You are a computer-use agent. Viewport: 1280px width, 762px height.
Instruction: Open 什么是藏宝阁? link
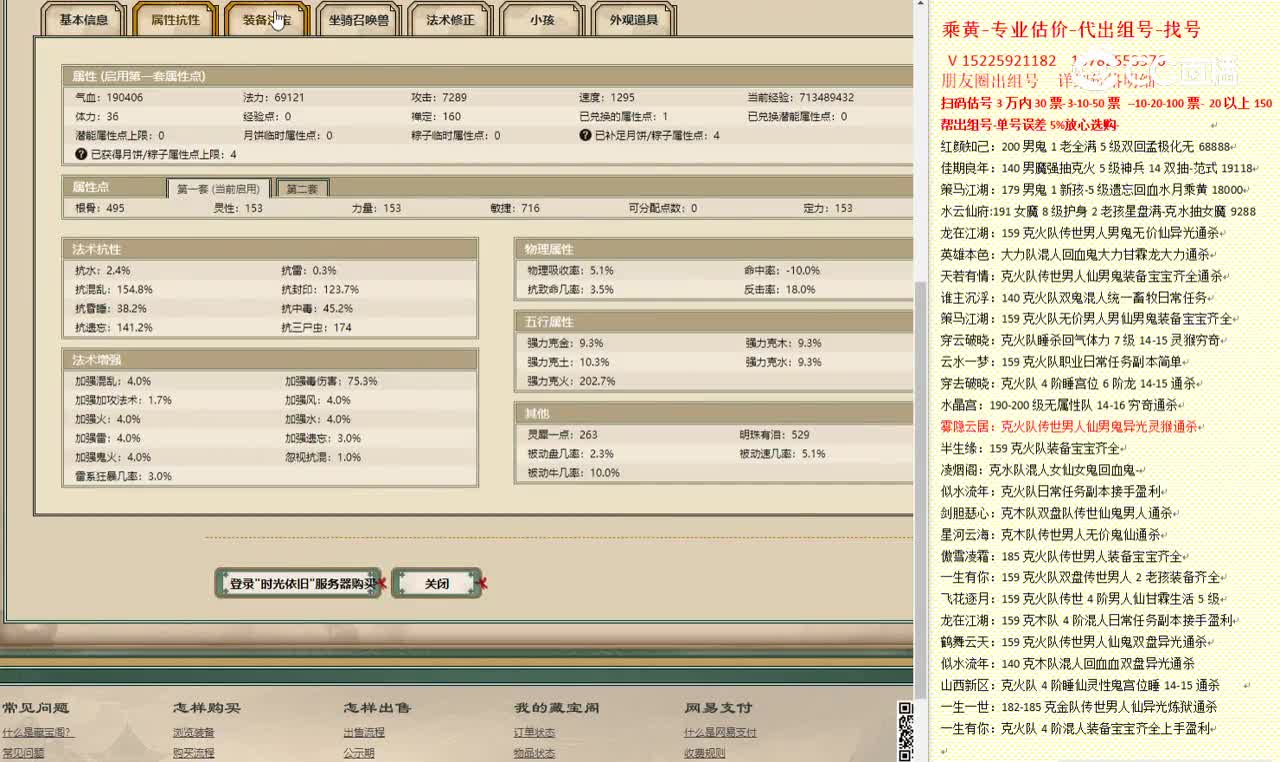pyautogui.click(x=37, y=732)
